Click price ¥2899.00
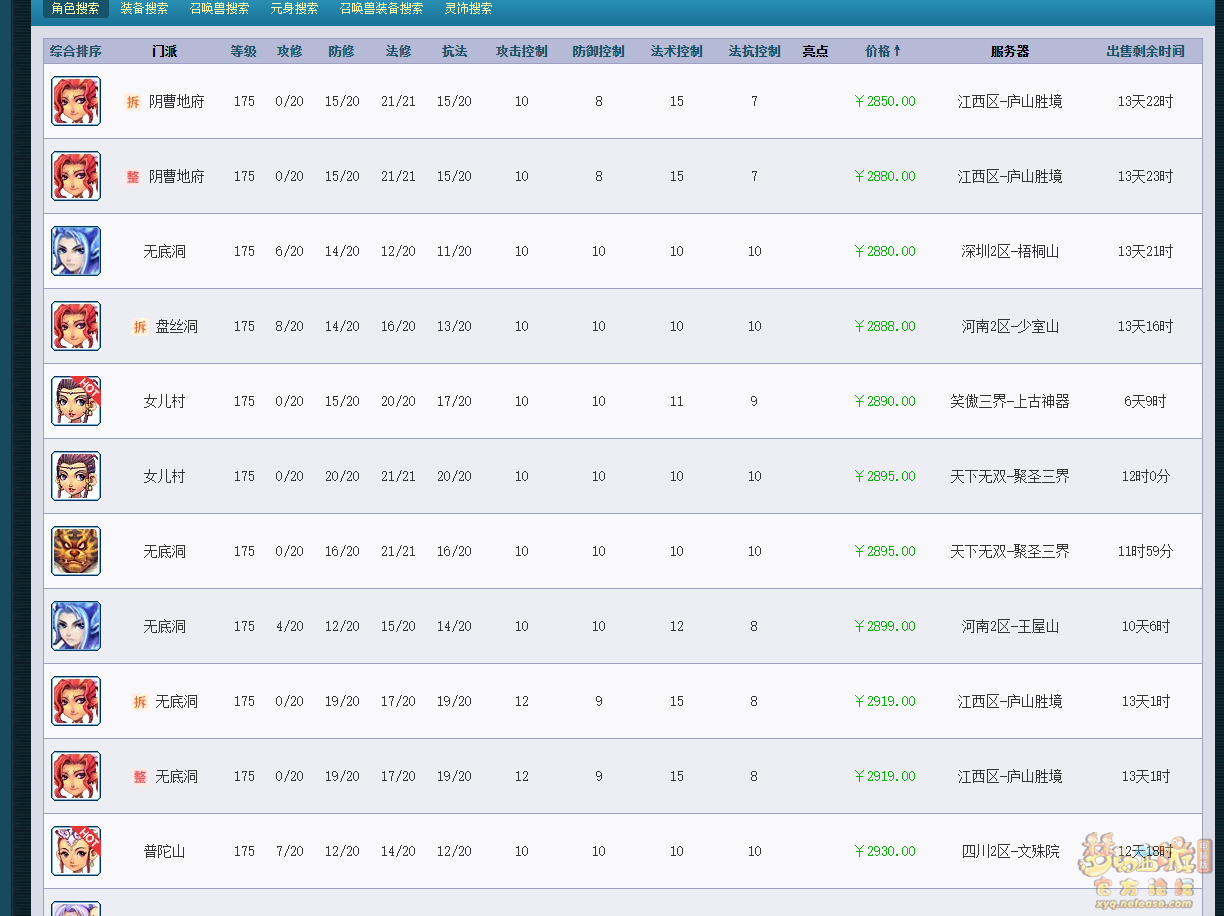Image resolution: width=1224 pixels, height=916 pixels. click(x=885, y=626)
